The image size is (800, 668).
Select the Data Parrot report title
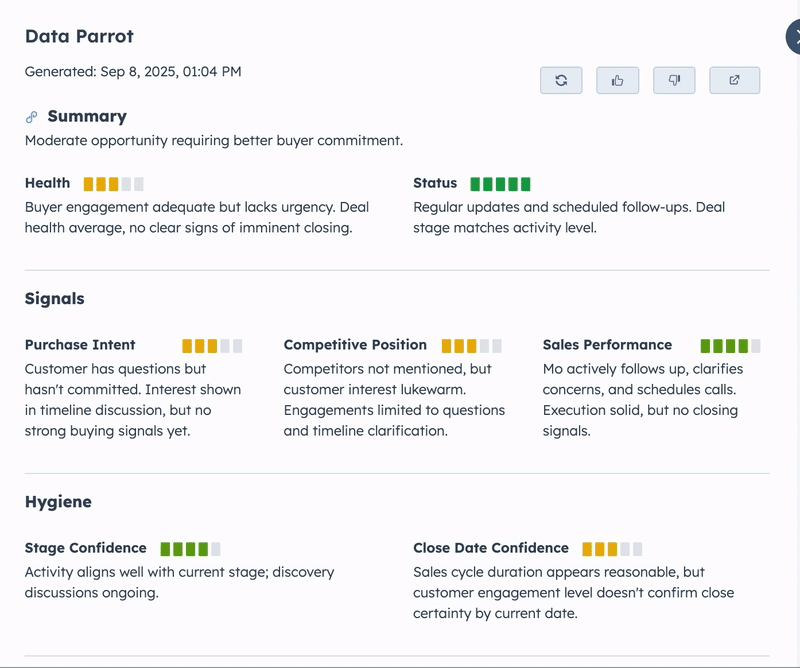[x=80, y=36]
